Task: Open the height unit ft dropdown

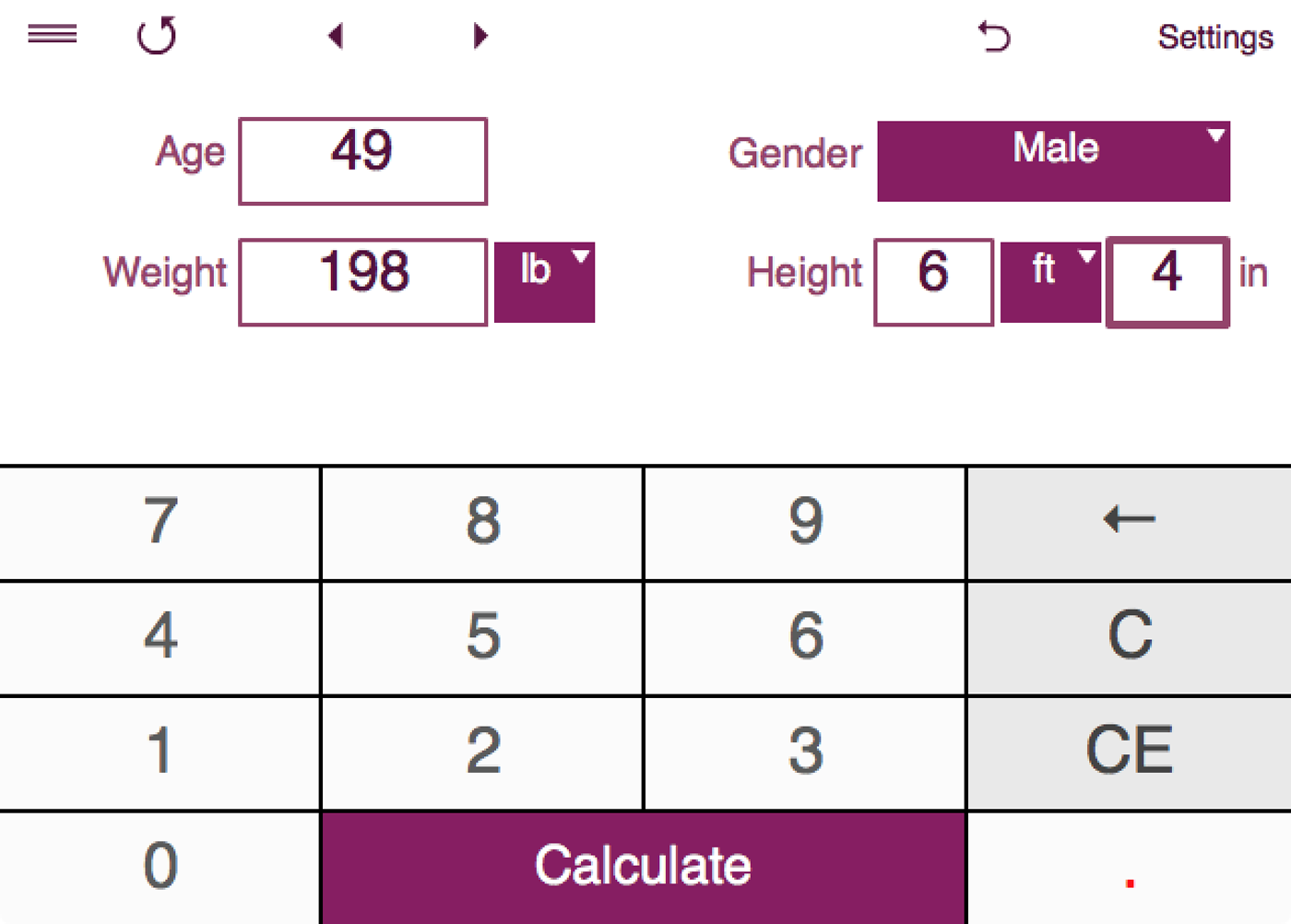Action: pos(1050,281)
